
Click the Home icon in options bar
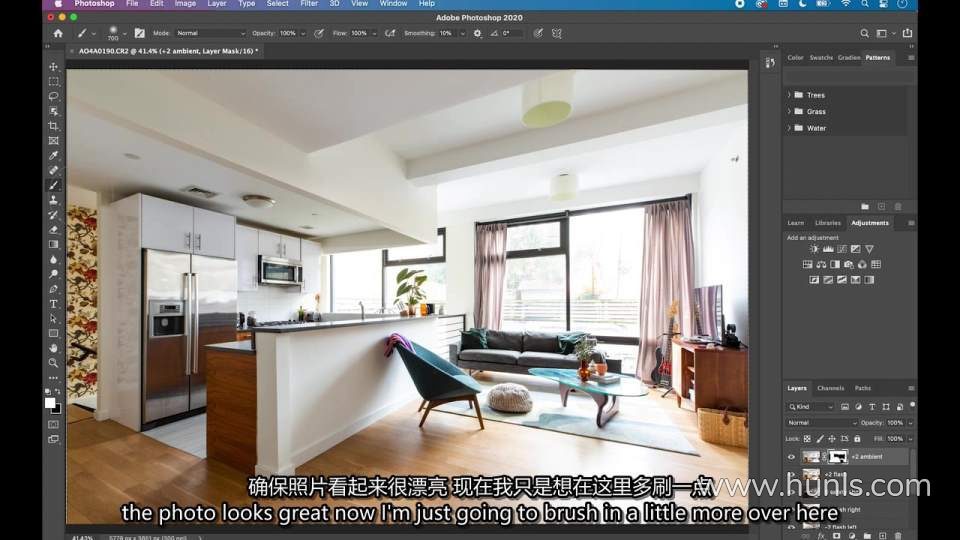pos(58,34)
